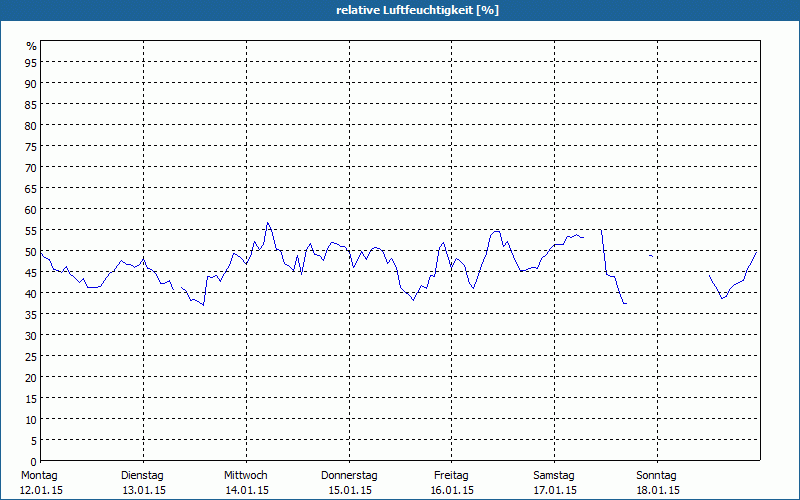
Task: Click the chart title 'relative Luftfeuchtigkeit [%]'
Action: 417,10
